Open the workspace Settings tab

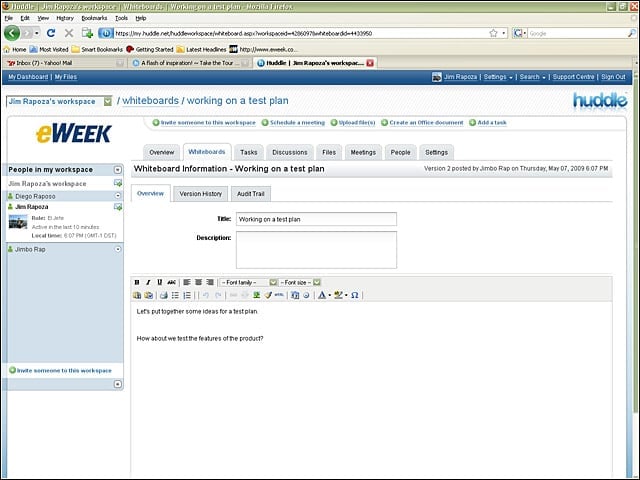point(436,152)
